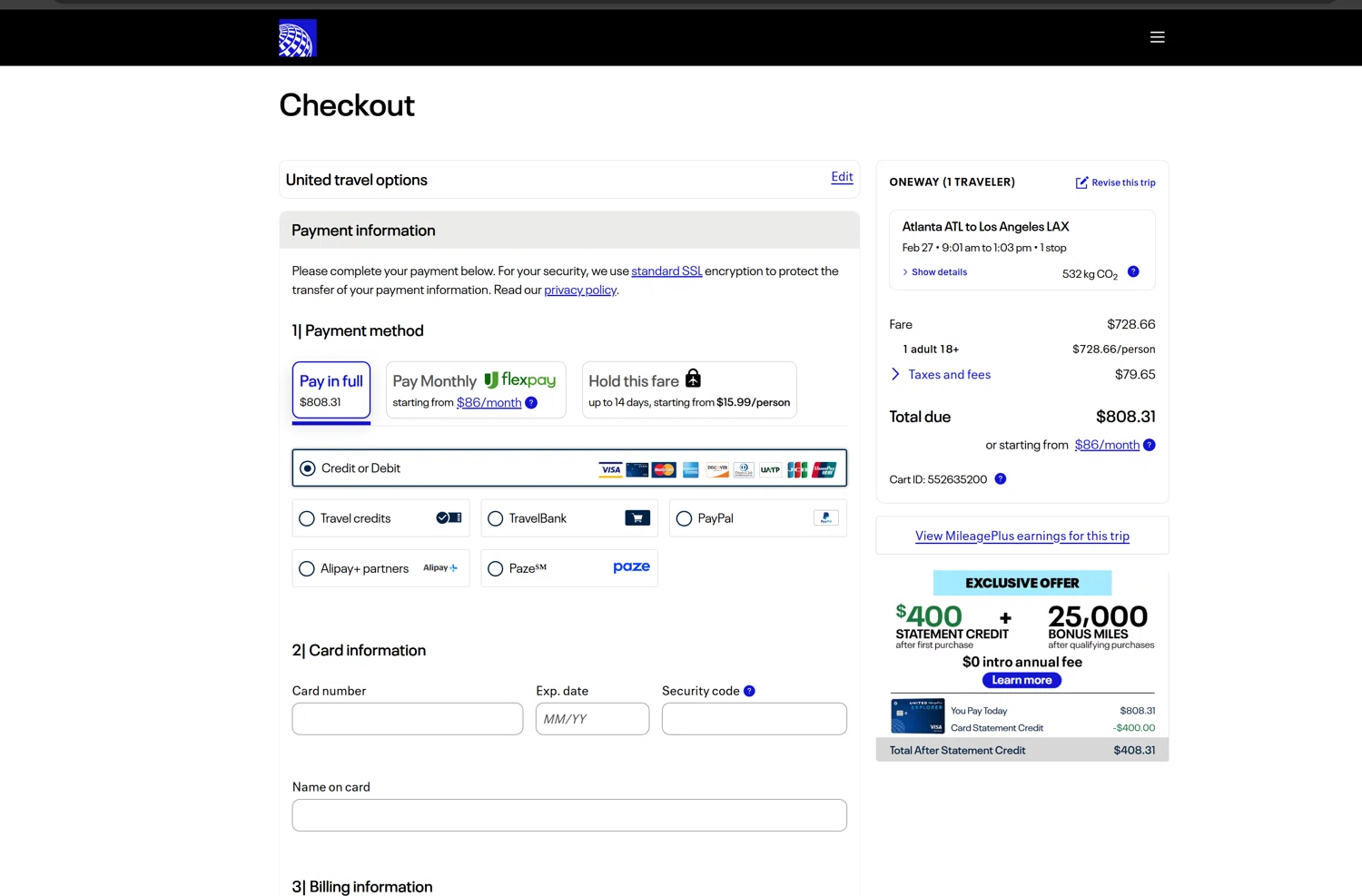Click the Visa card logo
The width and height of the screenshot is (1362, 896).
coord(611,469)
